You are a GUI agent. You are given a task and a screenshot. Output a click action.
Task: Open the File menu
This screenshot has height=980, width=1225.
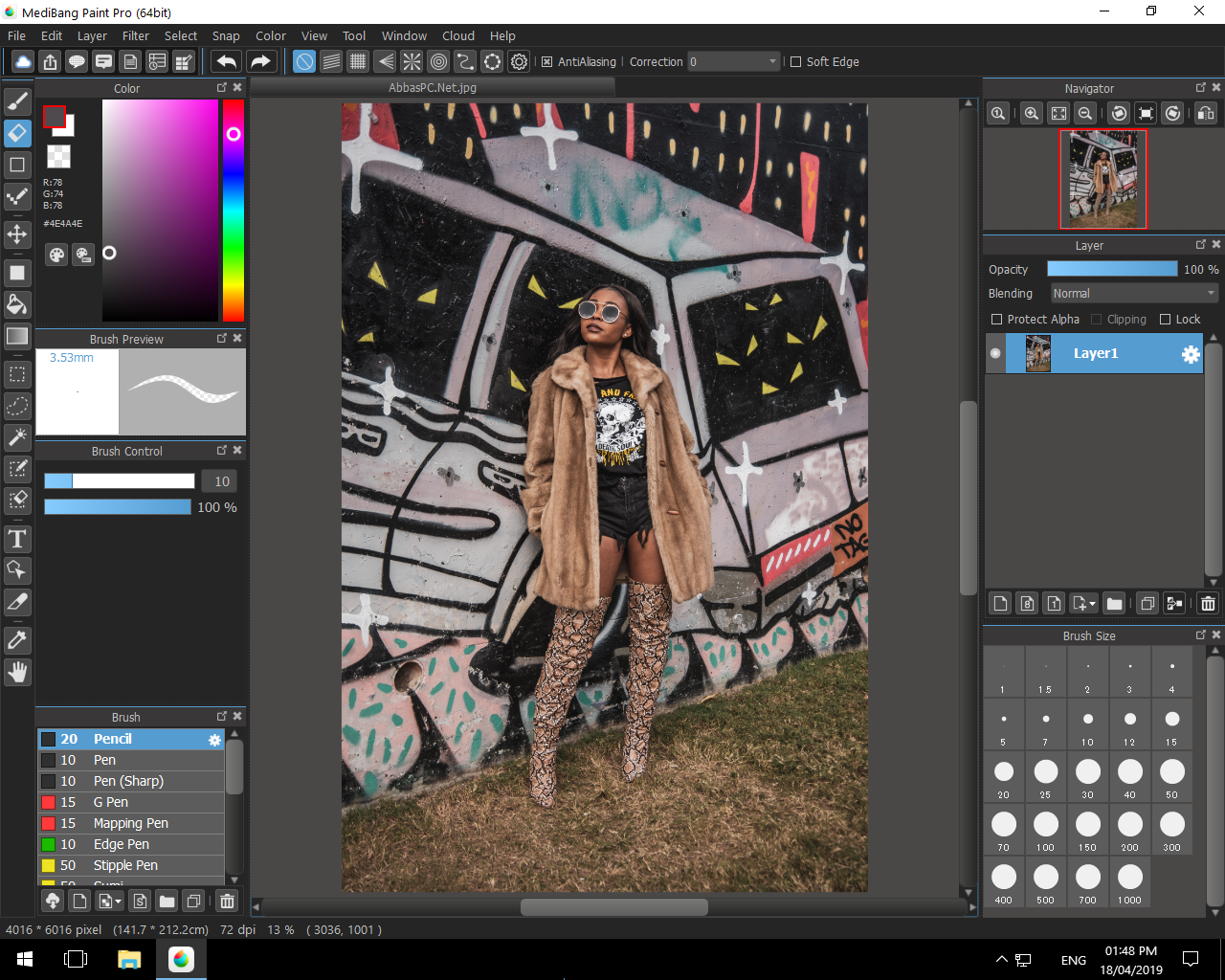point(16,35)
